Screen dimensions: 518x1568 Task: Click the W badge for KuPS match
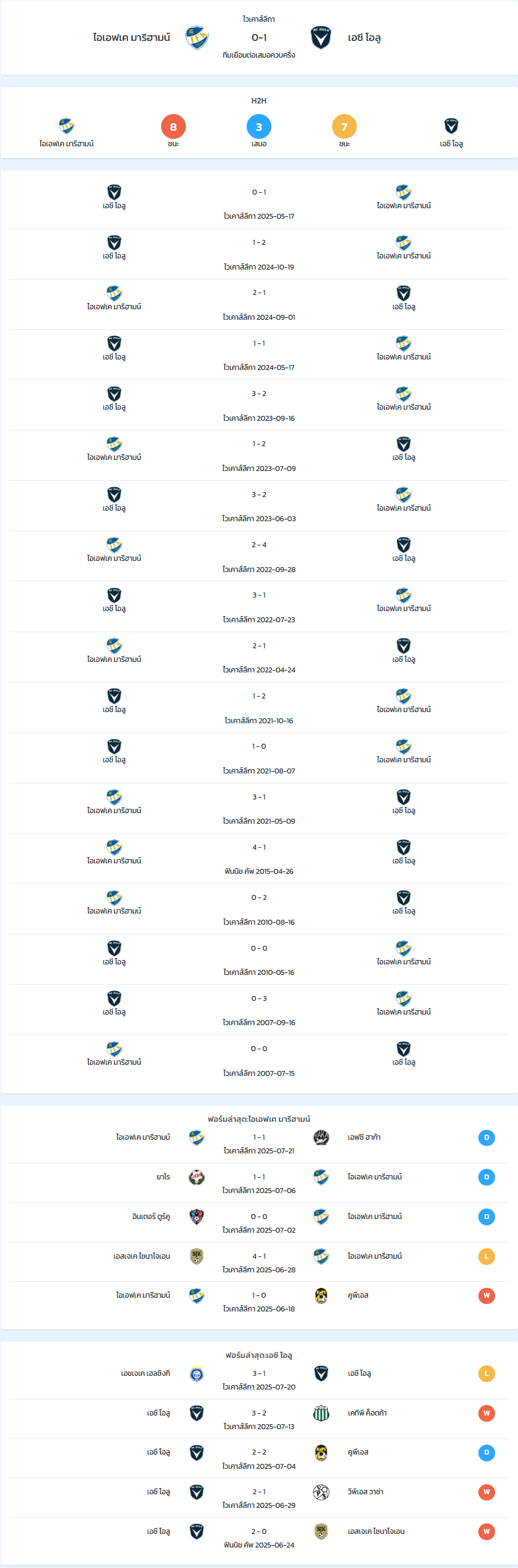(x=486, y=1295)
